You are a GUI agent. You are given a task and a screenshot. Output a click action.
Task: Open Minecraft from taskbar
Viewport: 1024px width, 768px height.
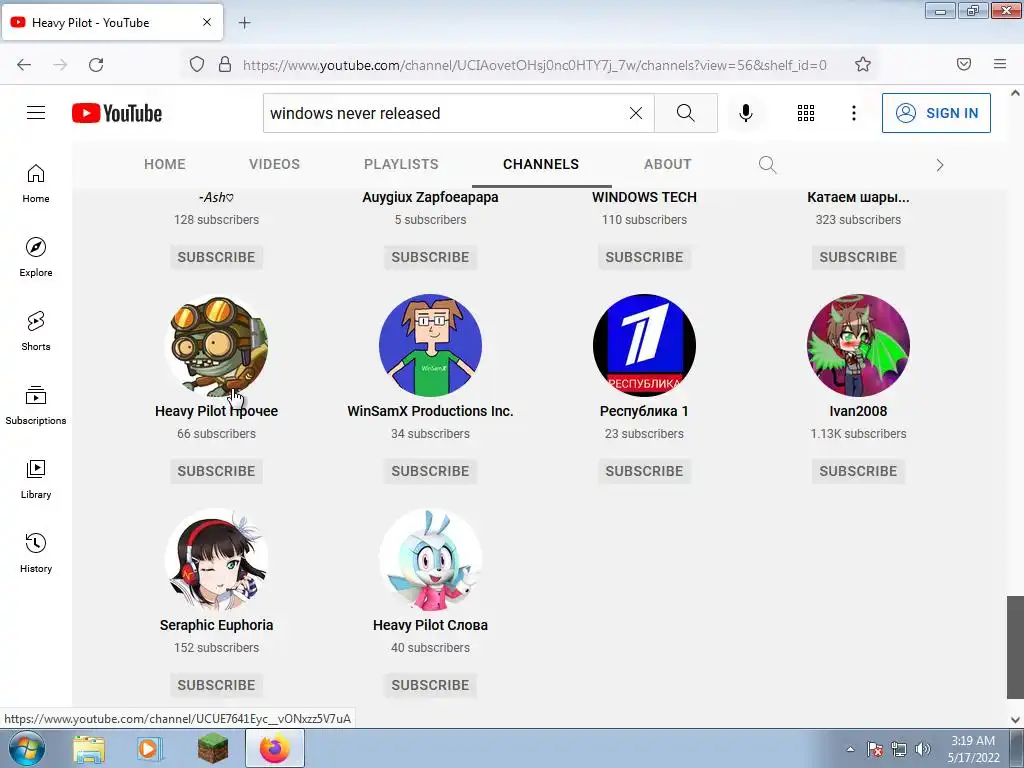click(x=213, y=748)
